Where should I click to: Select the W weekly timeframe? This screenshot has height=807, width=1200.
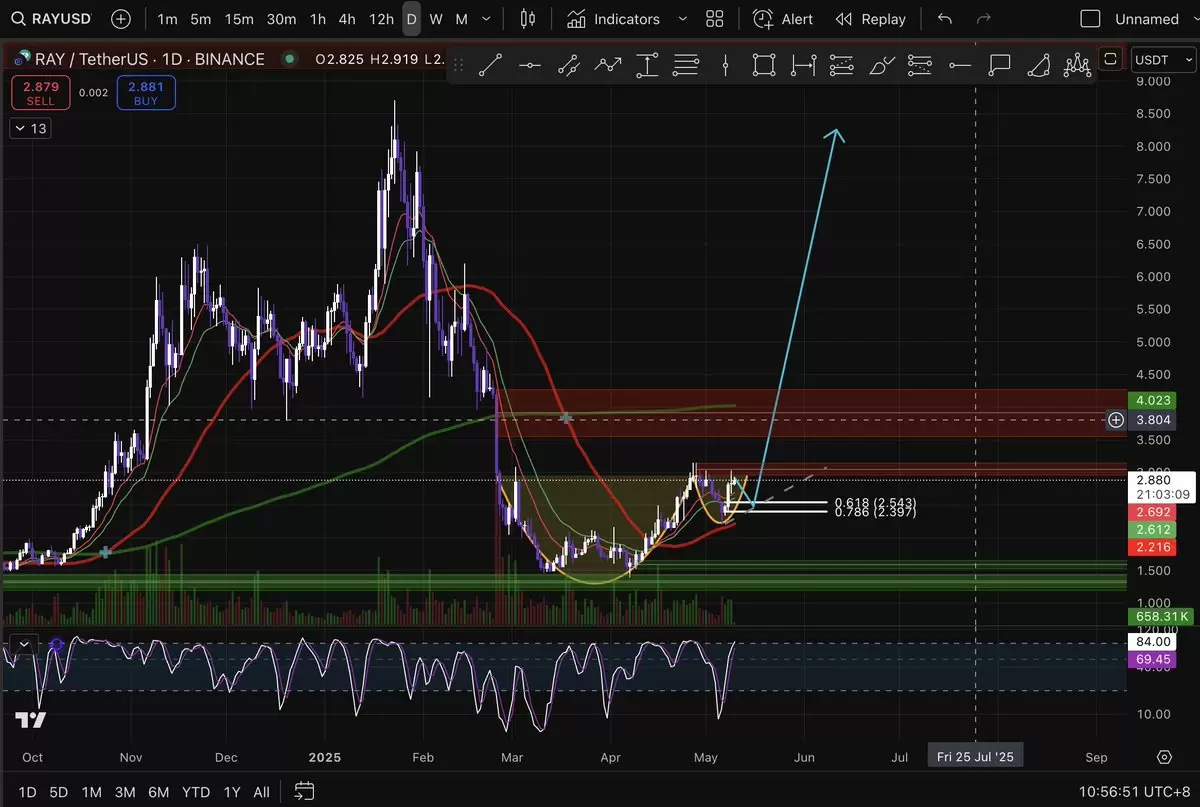[x=436, y=19]
